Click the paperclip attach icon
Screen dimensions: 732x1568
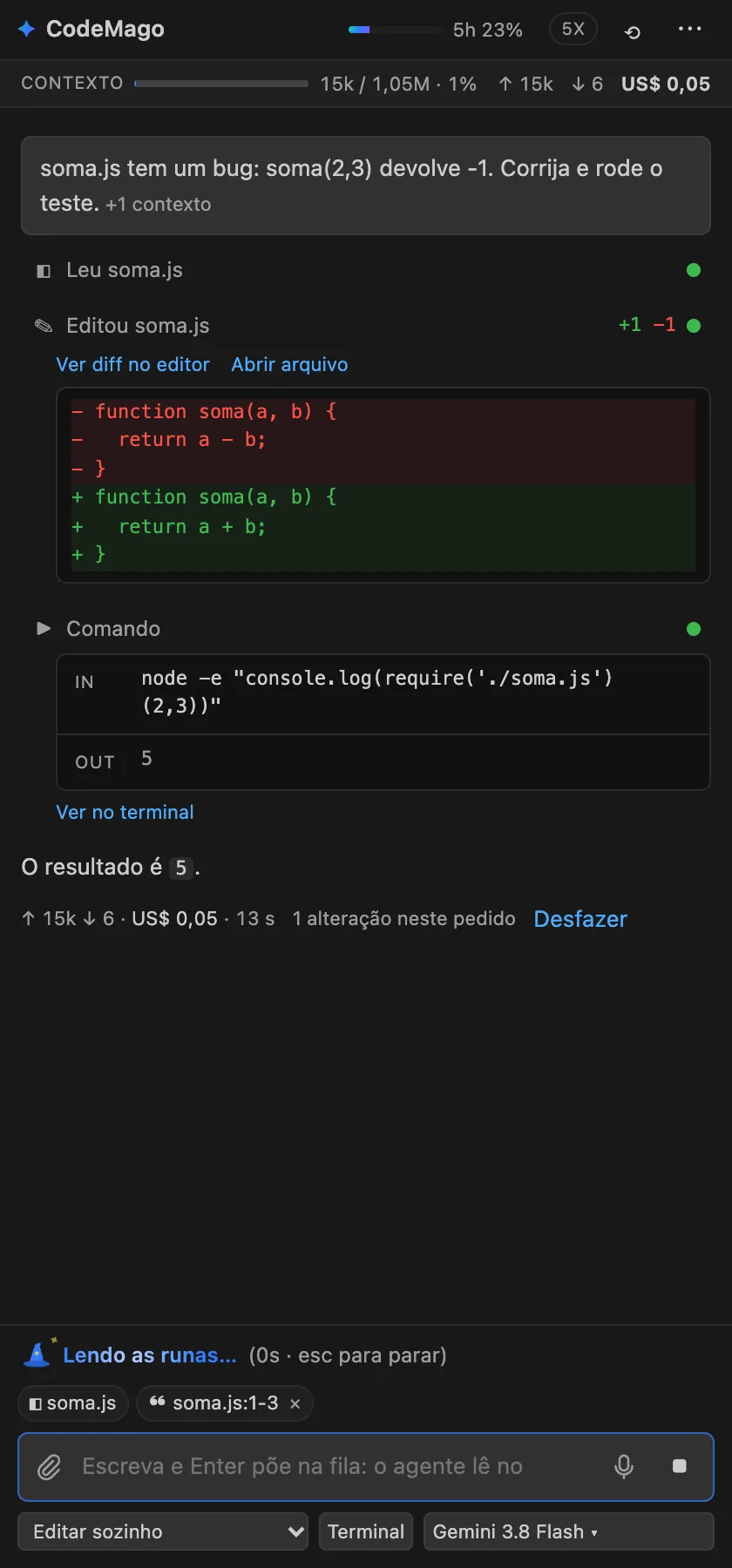[x=50, y=1467]
